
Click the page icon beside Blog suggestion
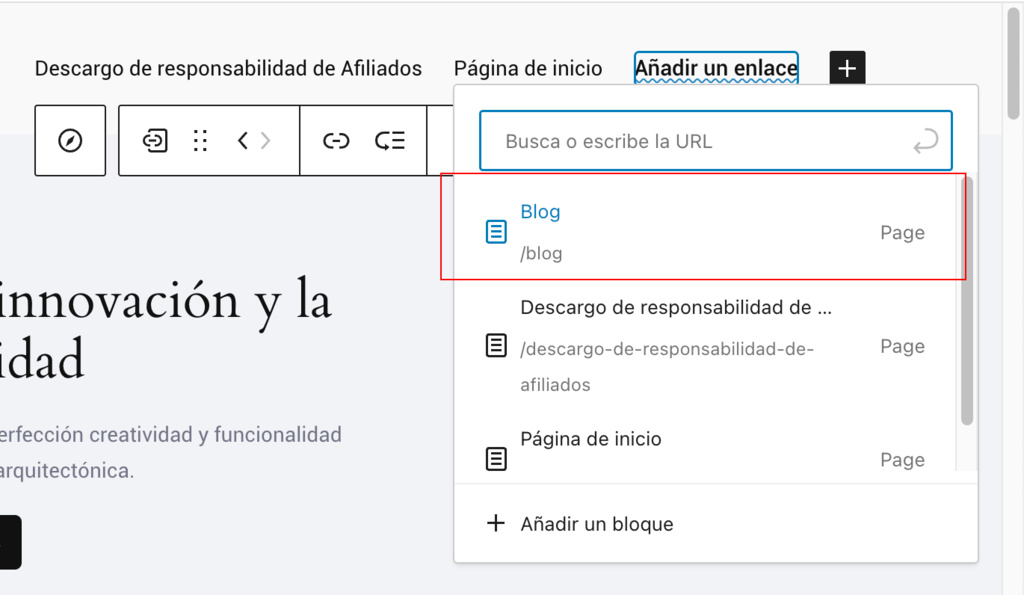click(x=496, y=231)
